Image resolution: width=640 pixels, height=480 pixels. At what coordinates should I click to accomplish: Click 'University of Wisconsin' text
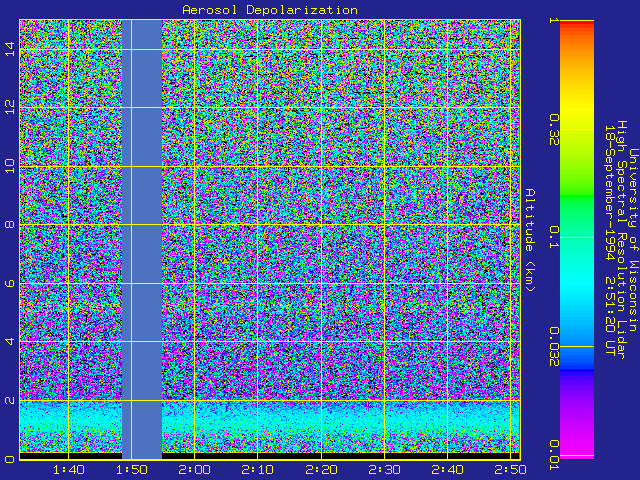(633, 240)
